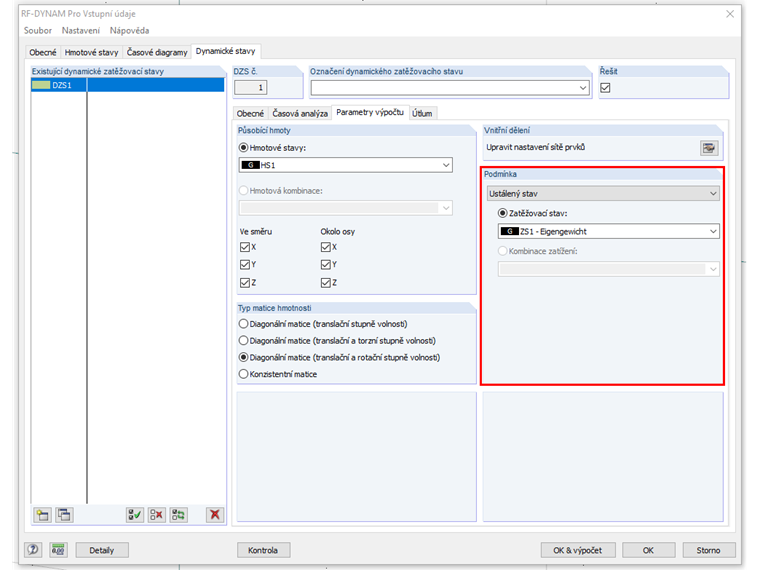Click the green color swatch of DZS1
Screen dimensions: 760x570
pyautogui.click(x=41, y=85)
